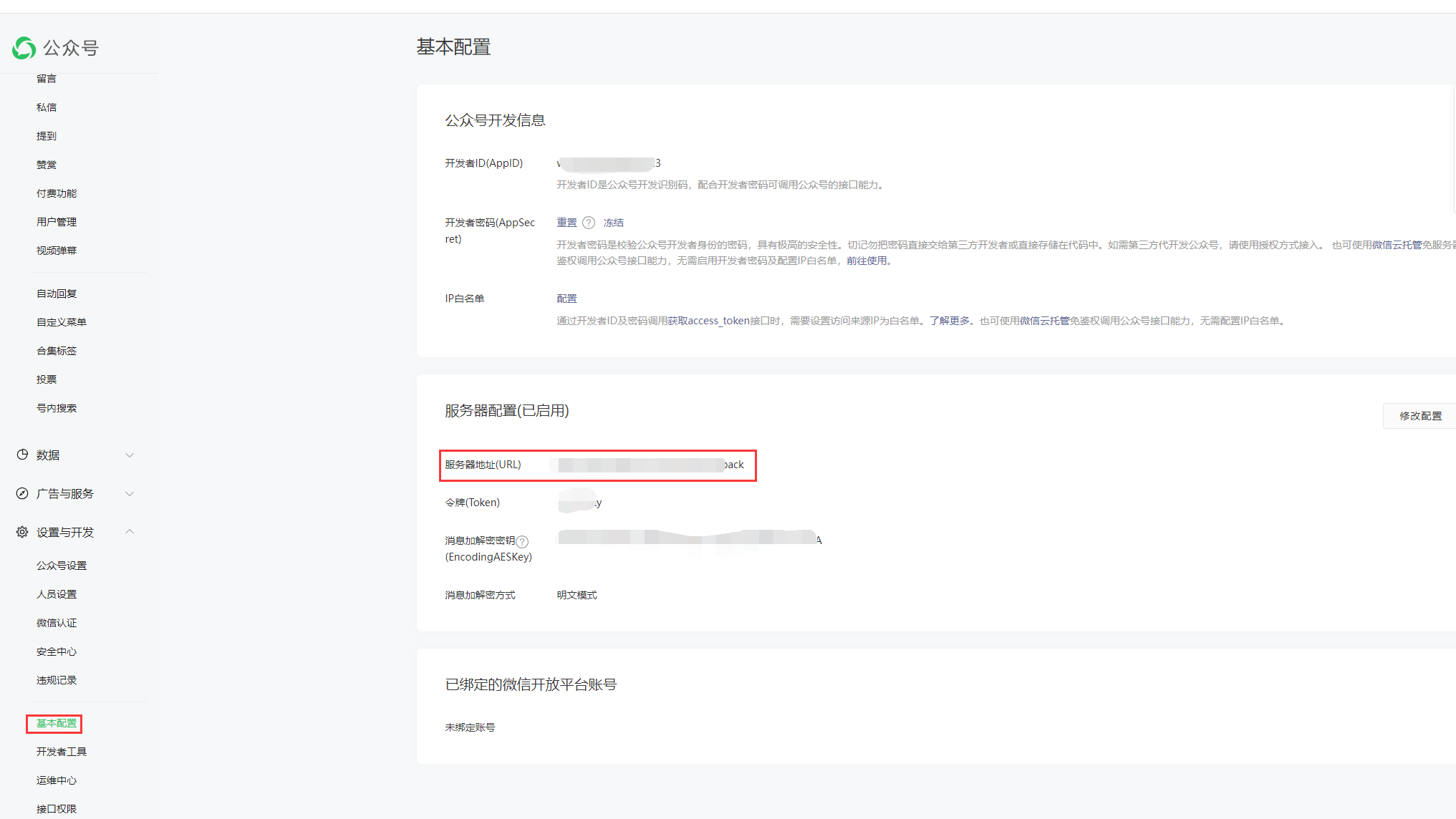The height and width of the screenshot is (819, 1456).
Task: Click help icon beside 重置 link
Action: 589,223
